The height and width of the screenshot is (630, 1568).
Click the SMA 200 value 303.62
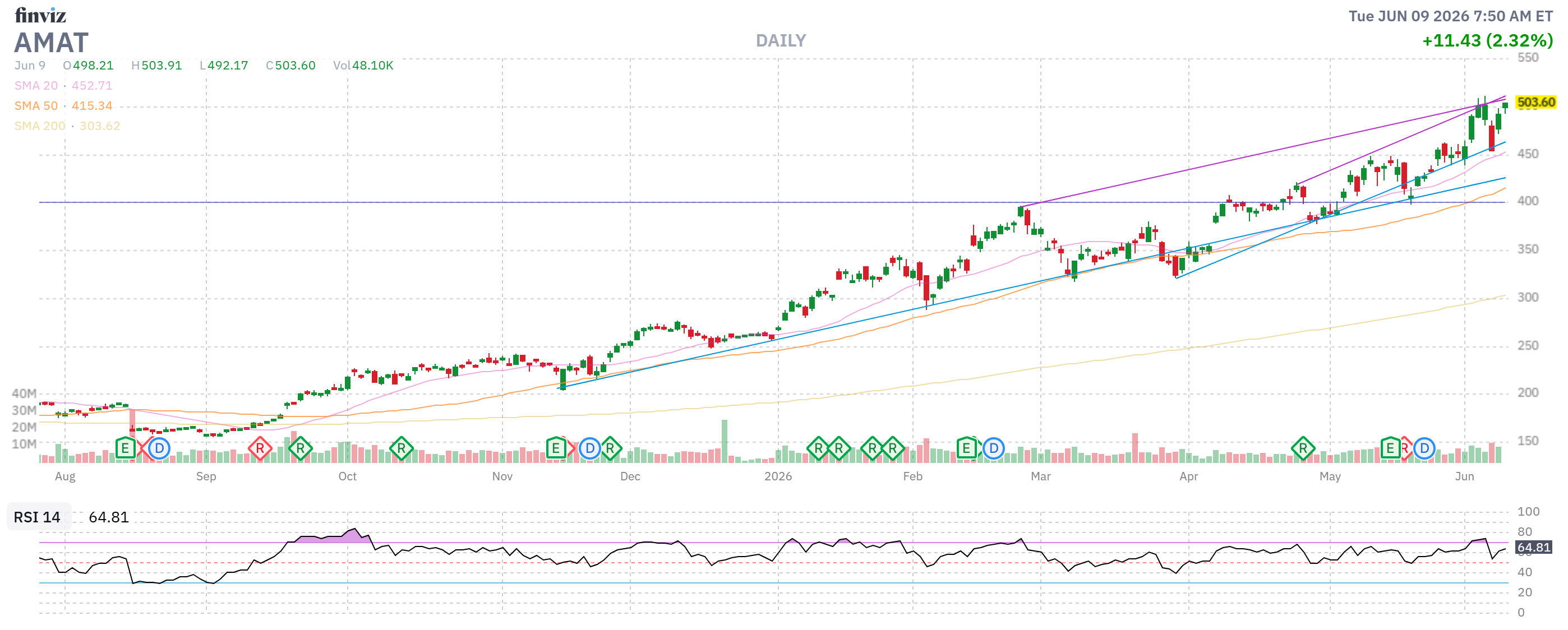coord(100,126)
